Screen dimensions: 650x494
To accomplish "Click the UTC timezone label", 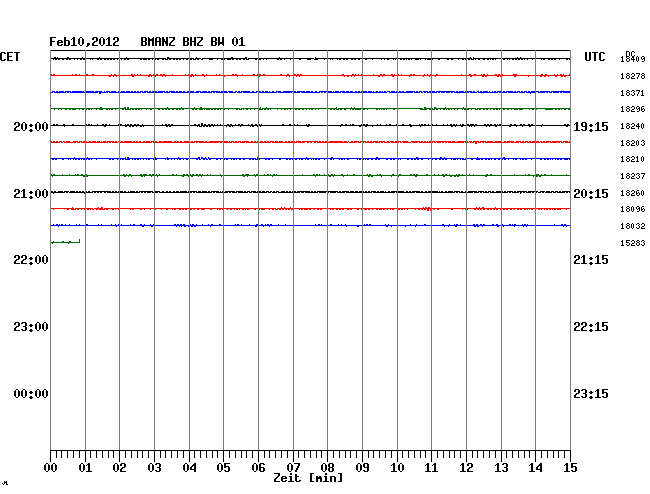I will pos(594,57).
